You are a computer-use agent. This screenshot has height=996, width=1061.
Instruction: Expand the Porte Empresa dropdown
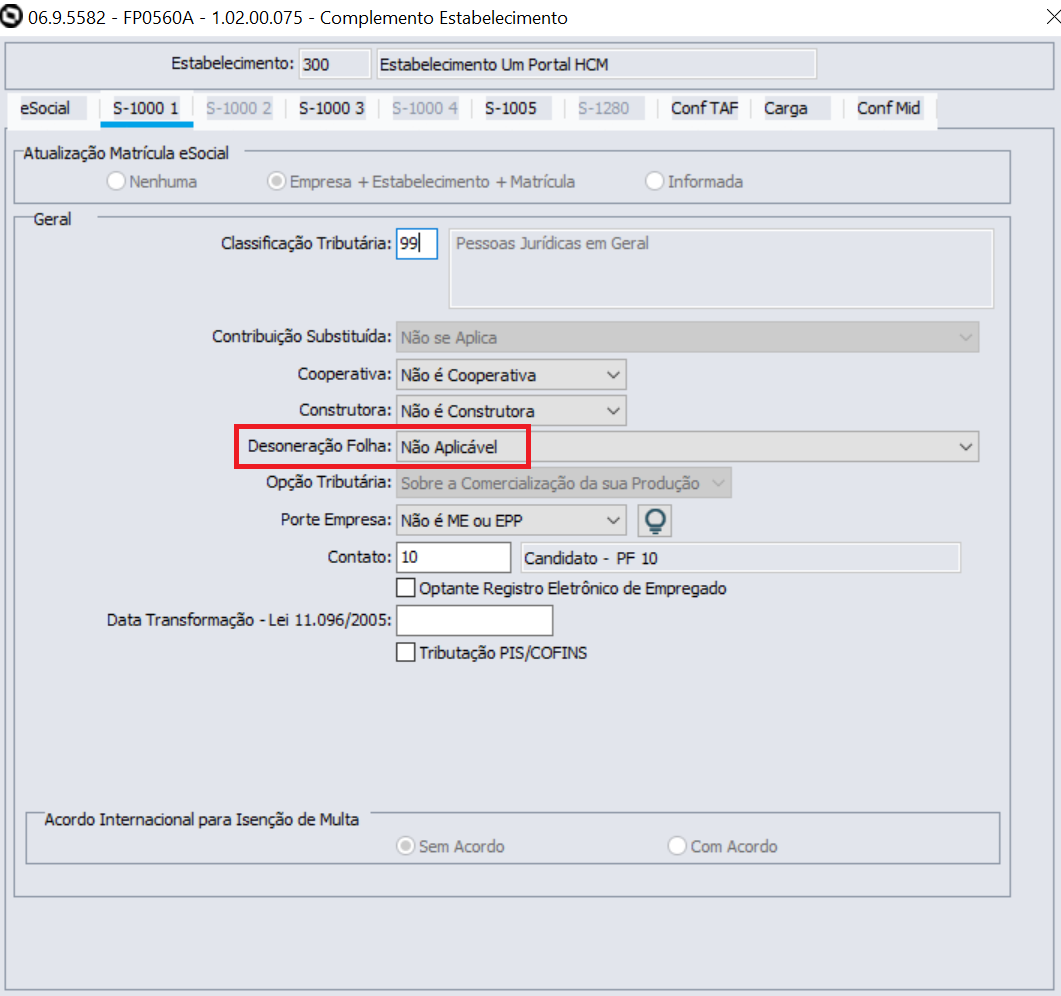[511, 520]
